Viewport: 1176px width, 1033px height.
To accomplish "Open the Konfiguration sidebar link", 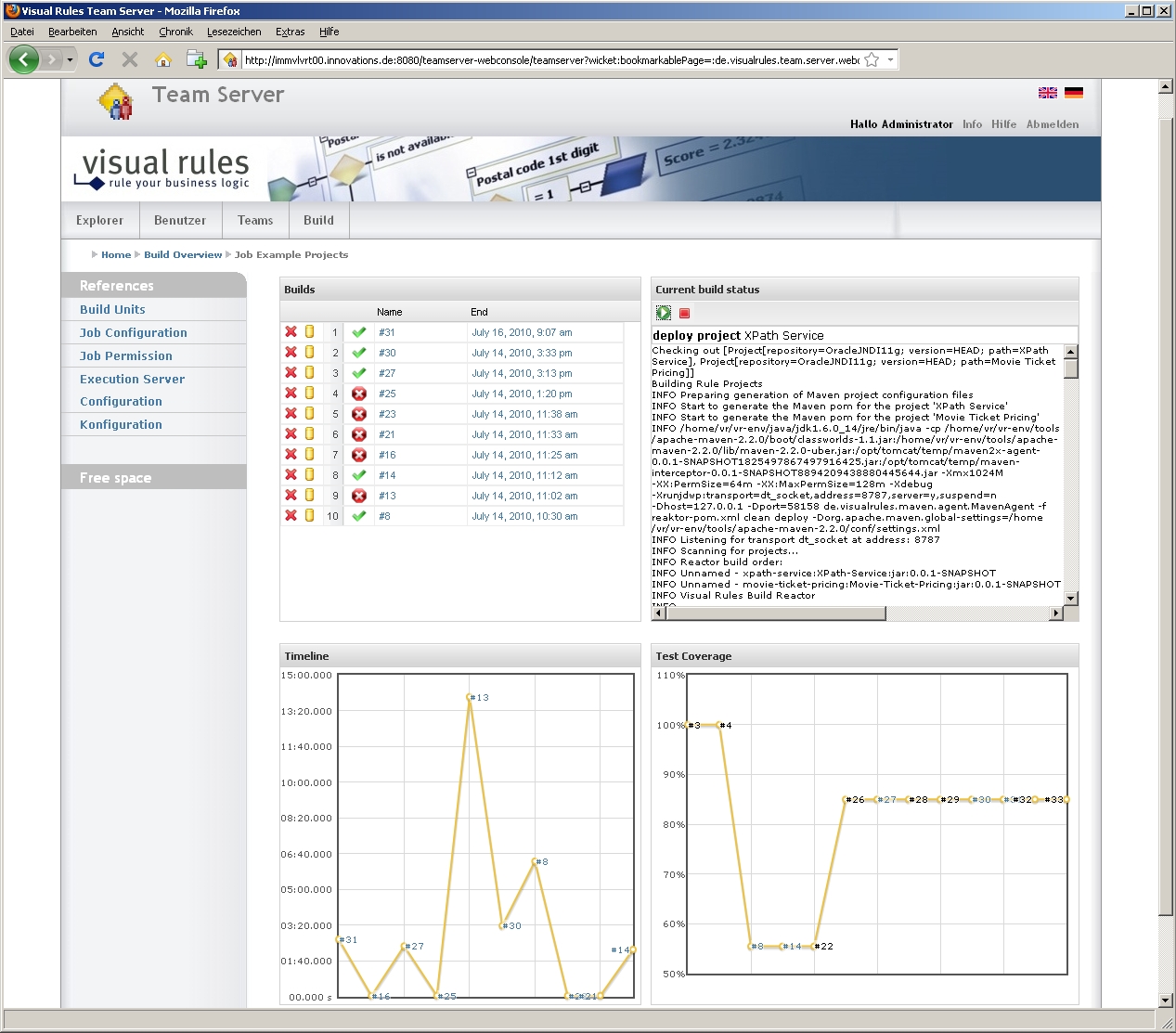I will [121, 424].
